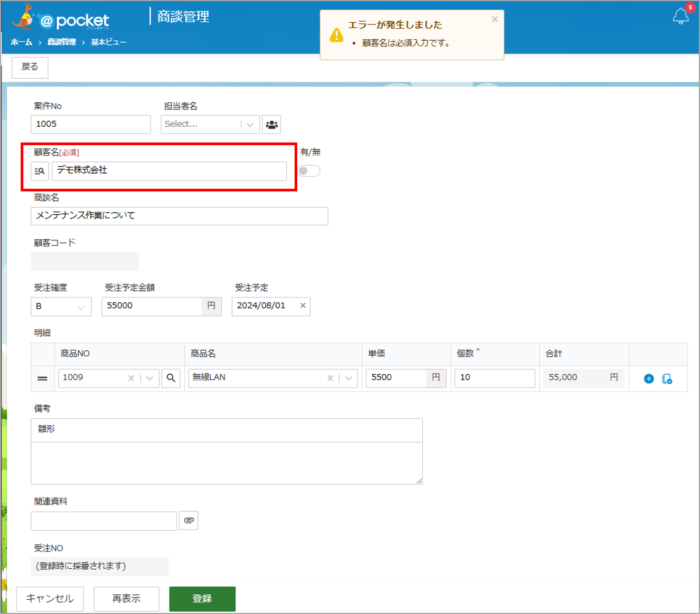Clear the 受注予定 date 2024/08/01
700x614 pixels.
point(303,305)
